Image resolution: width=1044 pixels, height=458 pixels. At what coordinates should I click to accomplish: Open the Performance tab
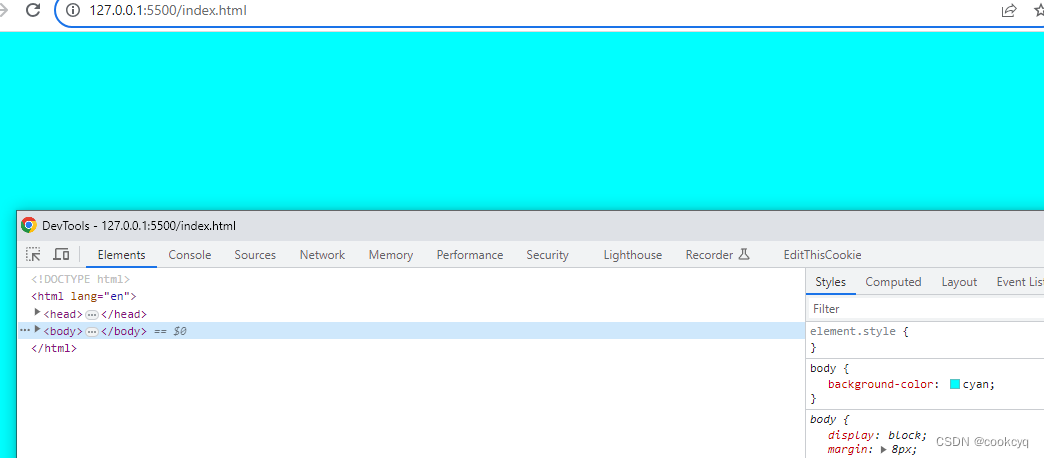[x=470, y=255]
